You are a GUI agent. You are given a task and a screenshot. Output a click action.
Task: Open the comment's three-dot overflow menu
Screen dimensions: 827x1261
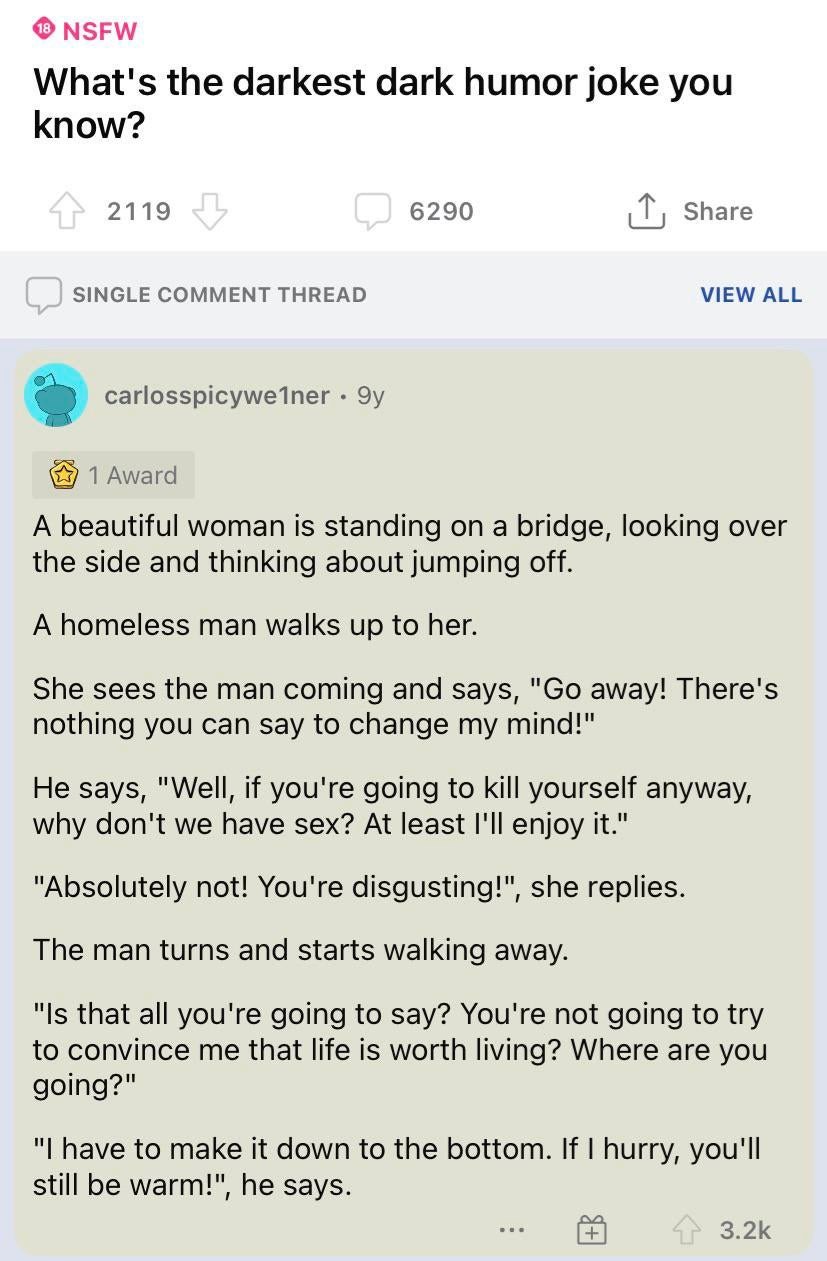coord(513,1229)
